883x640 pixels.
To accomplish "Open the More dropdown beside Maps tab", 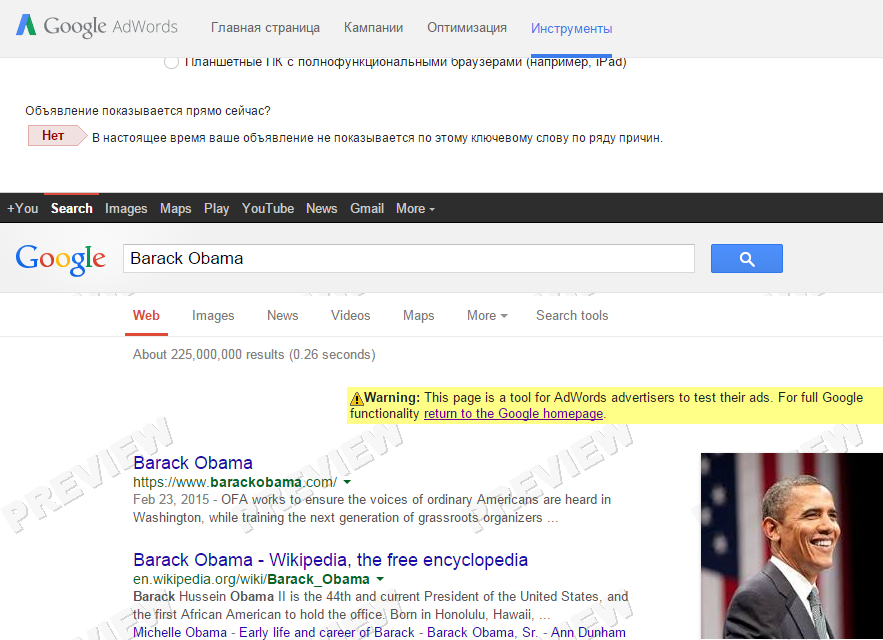I will coord(487,315).
